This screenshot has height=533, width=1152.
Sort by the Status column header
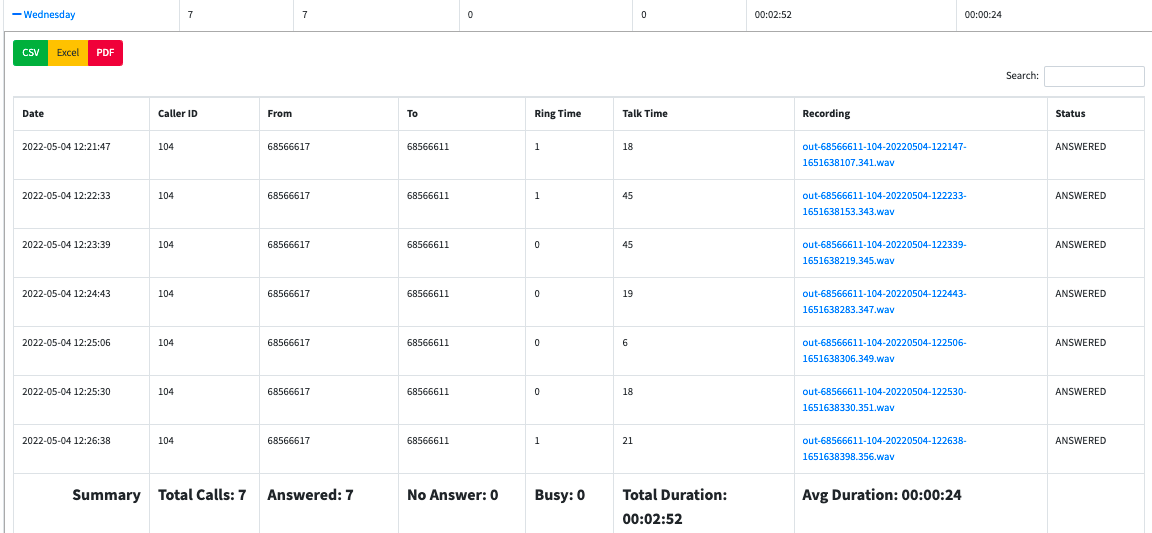pos(1095,114)
